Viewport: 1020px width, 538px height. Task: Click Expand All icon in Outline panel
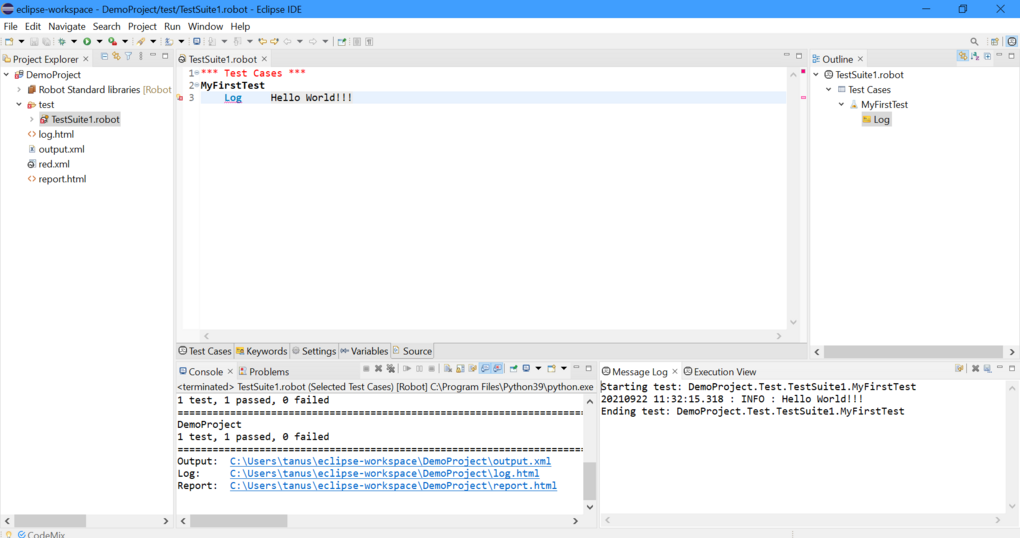tap(987, 57)
